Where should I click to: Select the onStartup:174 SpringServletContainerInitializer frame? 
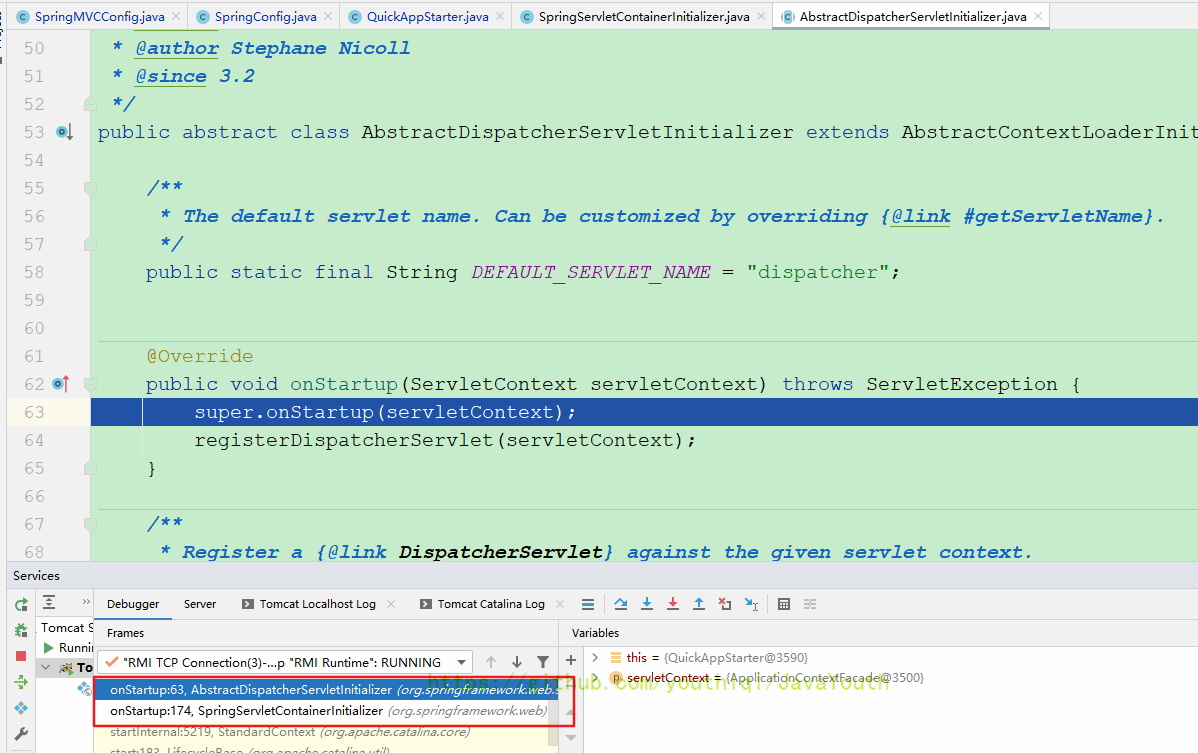329,711
